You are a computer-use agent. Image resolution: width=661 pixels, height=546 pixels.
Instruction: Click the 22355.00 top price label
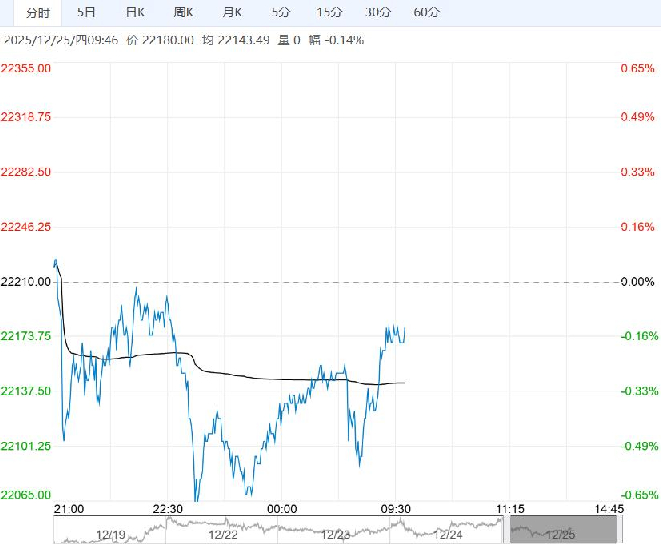(30, 68)
